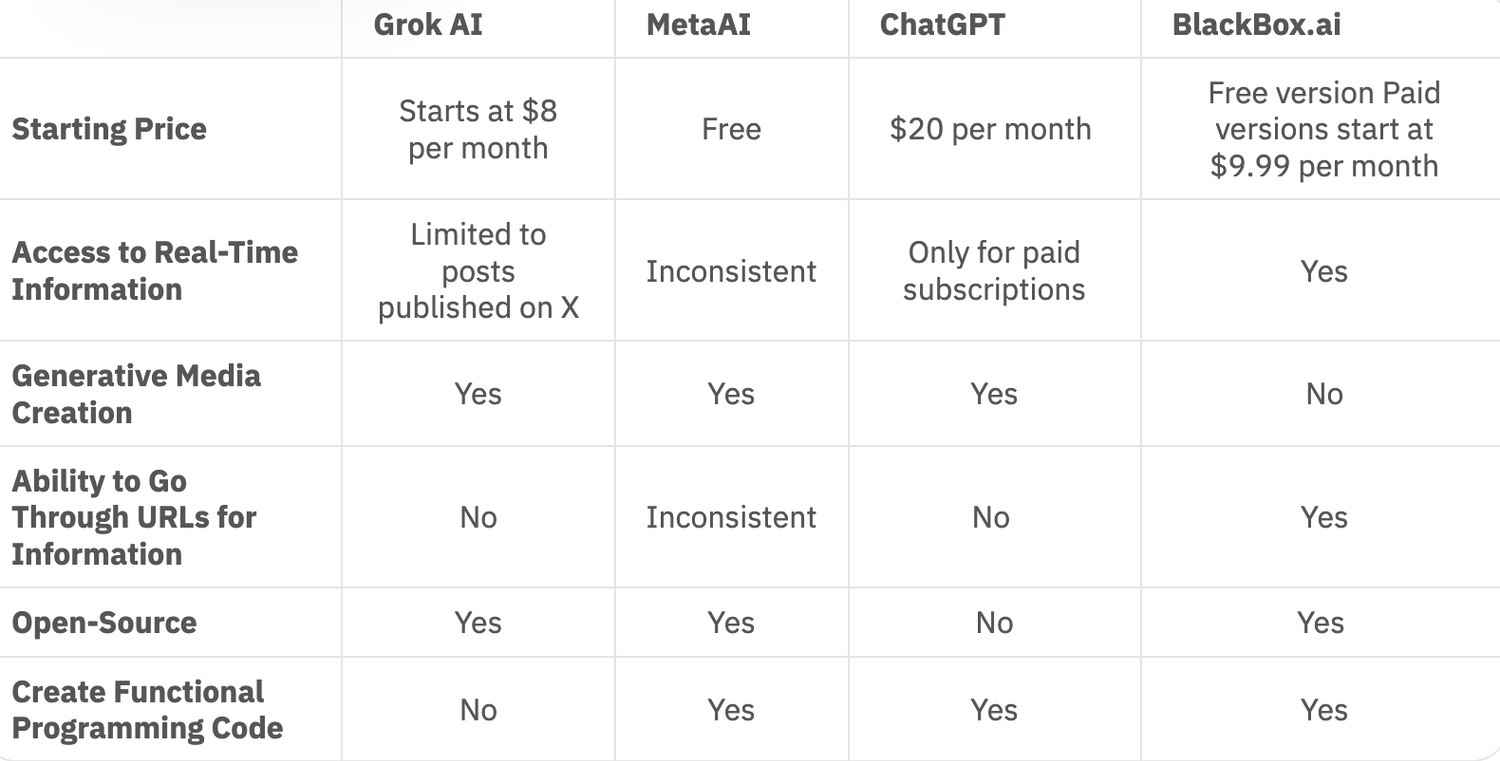This screenshot has height=761, width=1500.
Task: Click the Create Functional Programming Code label
Action: [x=147, y=710]
